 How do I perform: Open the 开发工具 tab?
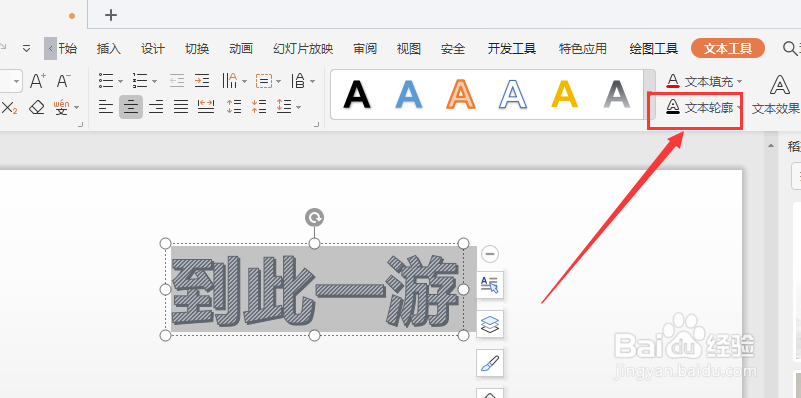tap(511, 49)
